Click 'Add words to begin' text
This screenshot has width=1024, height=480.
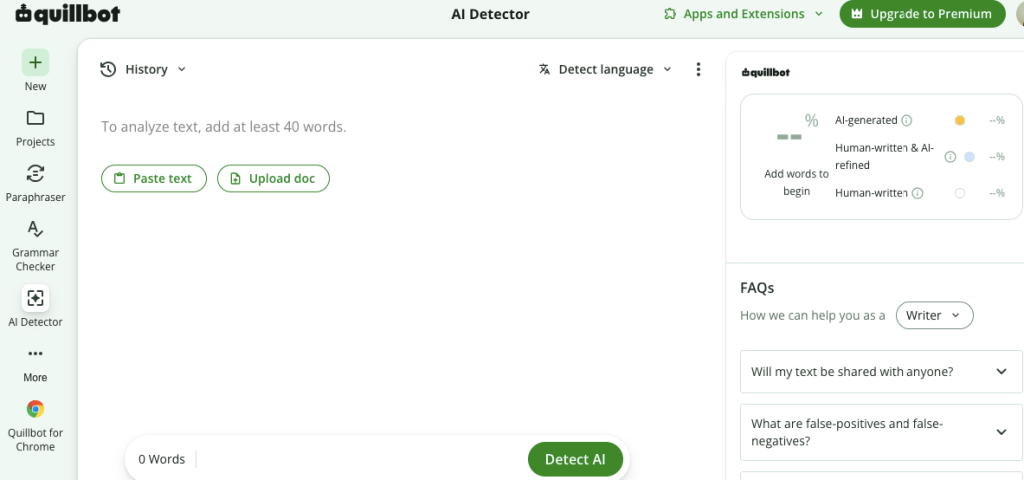[x=796, y=183]
